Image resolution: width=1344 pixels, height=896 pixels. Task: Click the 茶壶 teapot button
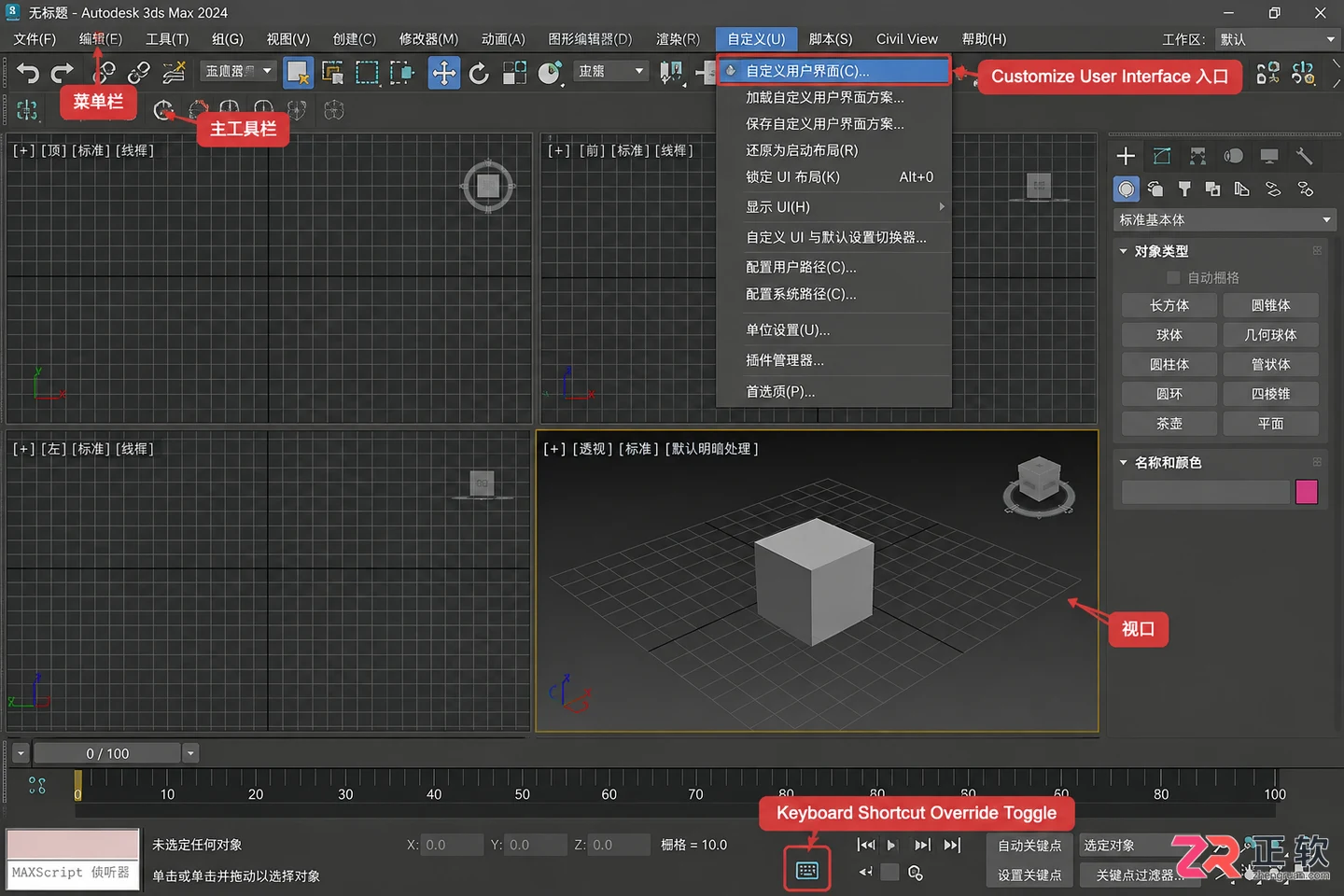[1169, 424]
